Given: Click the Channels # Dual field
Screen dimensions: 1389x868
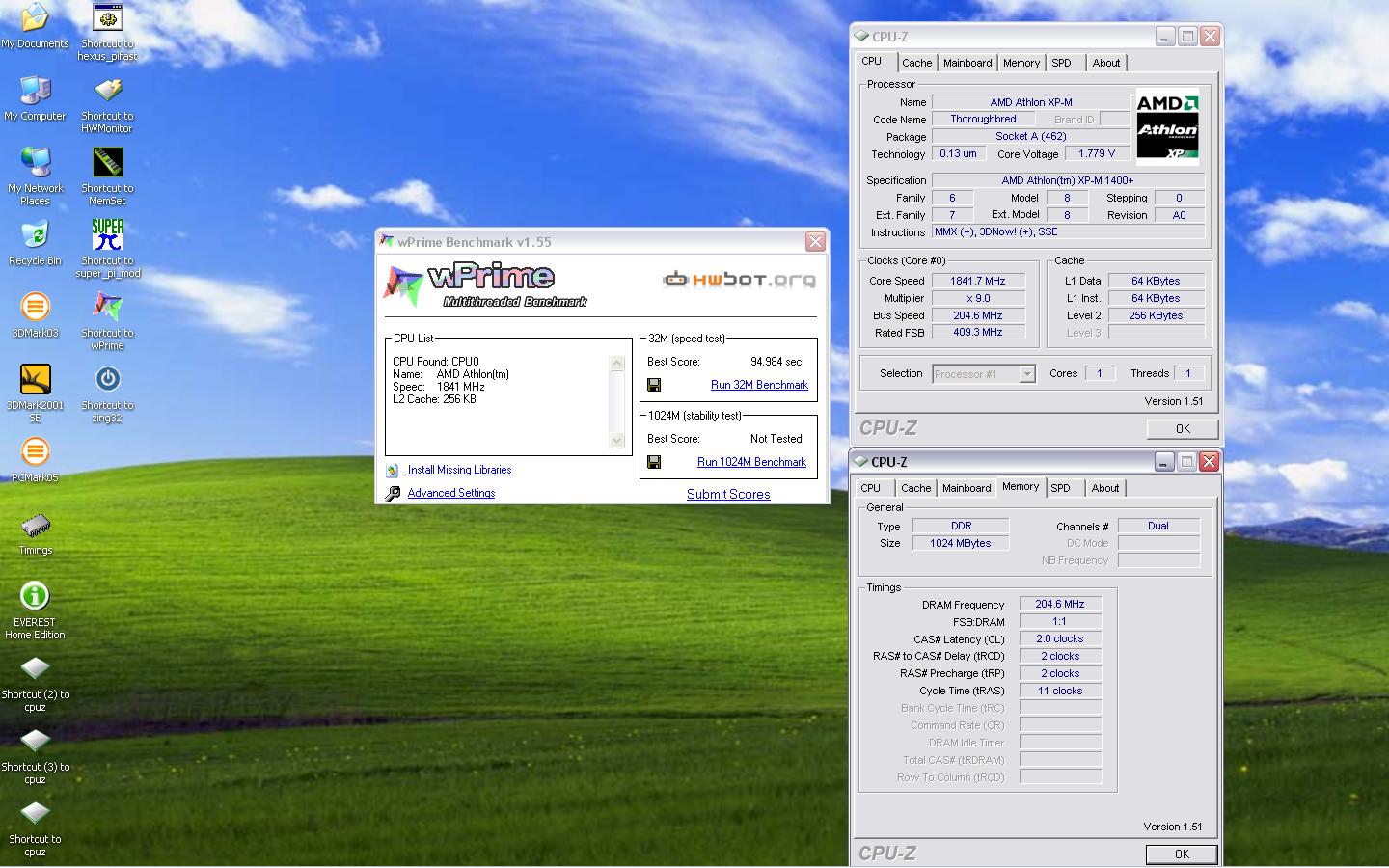Looking at the screenshot, I should click(x=1158, y=526).
